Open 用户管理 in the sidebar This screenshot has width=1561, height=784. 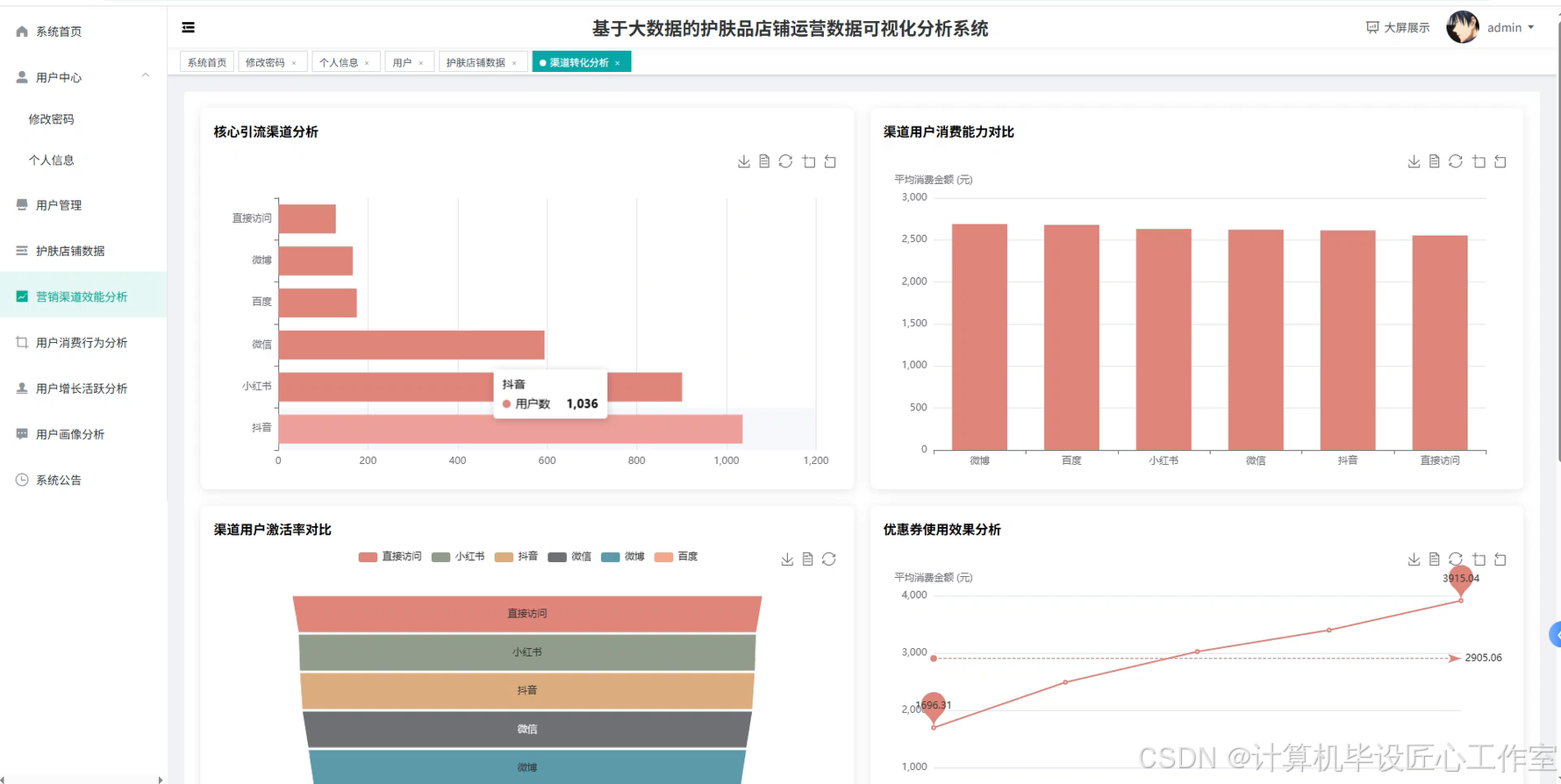click(x=83, y=205)
